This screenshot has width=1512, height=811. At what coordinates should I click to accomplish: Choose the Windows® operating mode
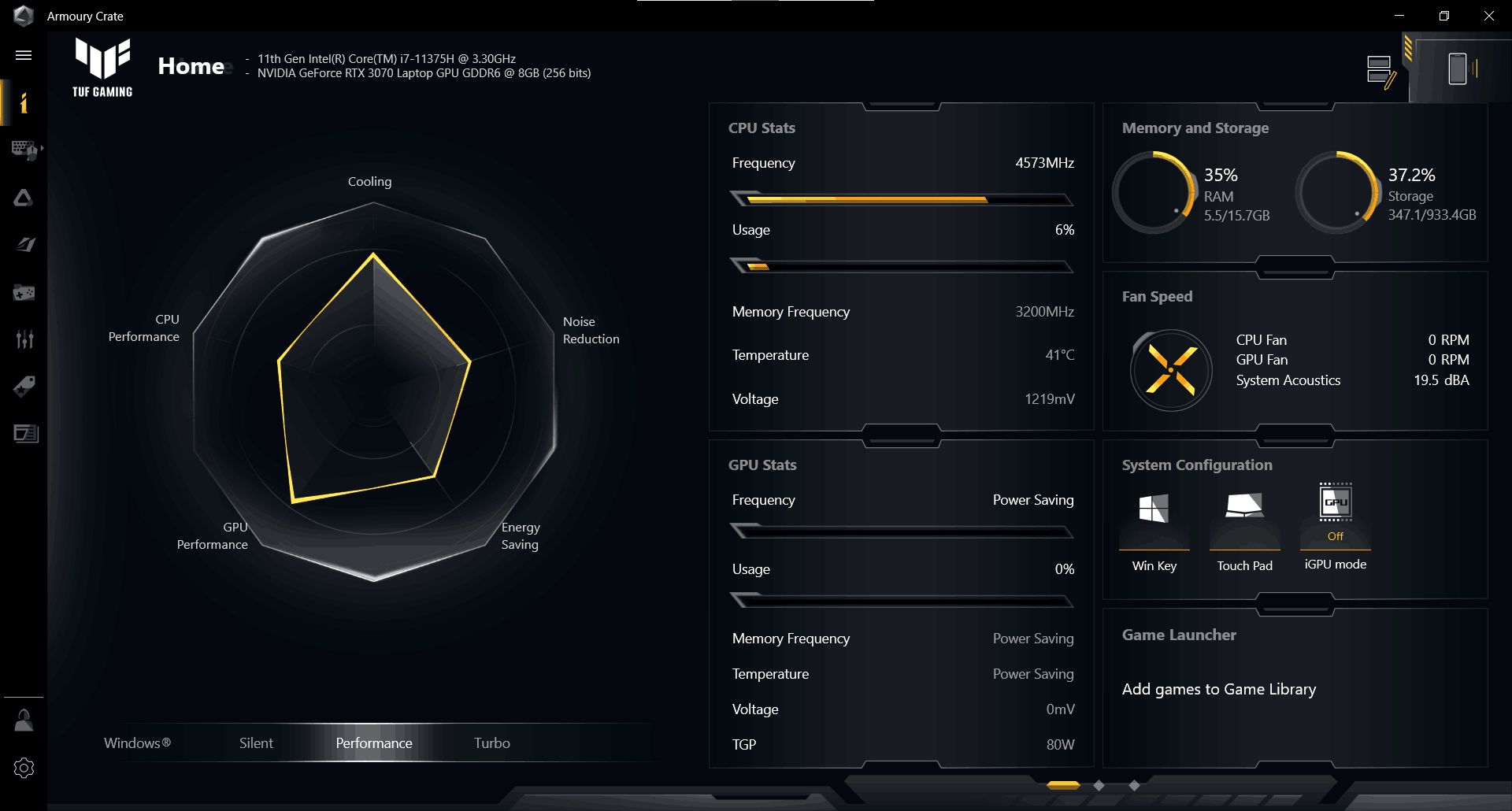click(137, 743)
